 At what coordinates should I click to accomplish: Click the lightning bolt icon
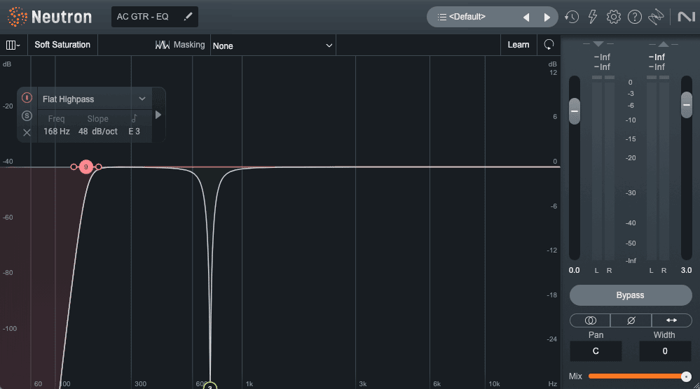click(592, 17)
